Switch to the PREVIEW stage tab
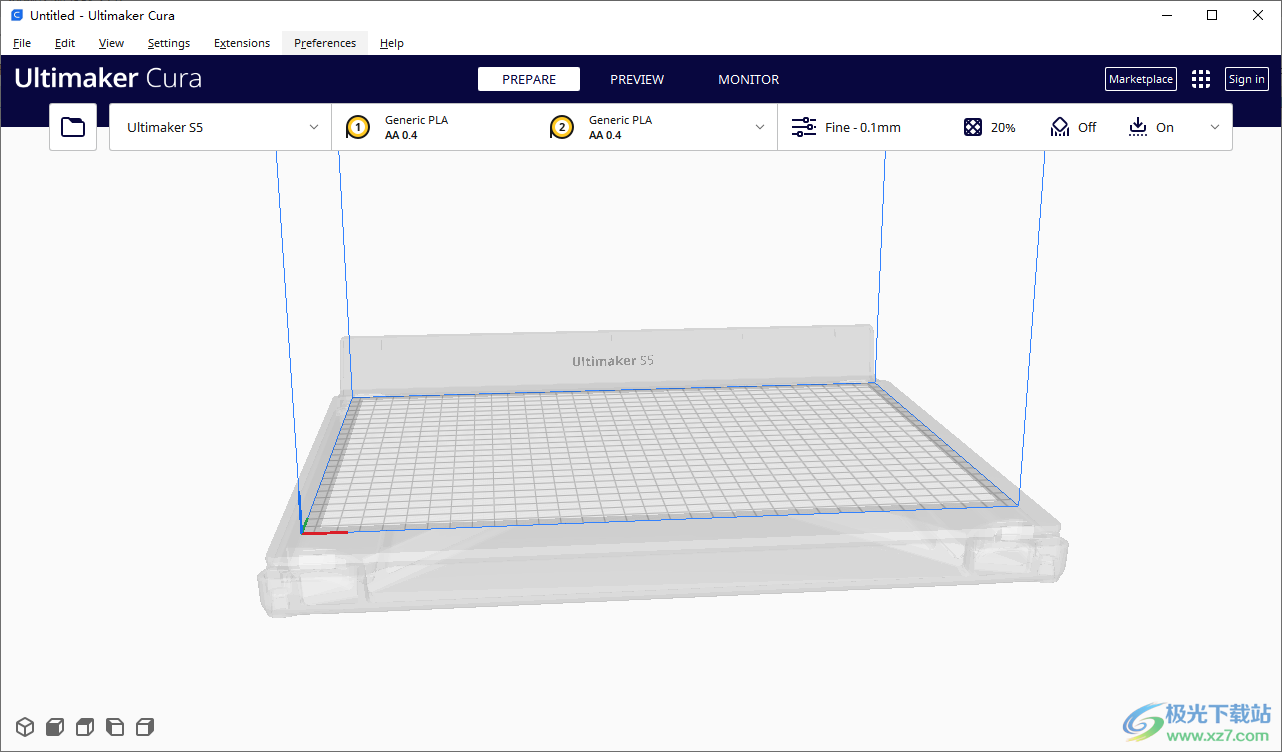Image resolution: width=1282 pixels, height=752 pixels. (x=637, y=79)
